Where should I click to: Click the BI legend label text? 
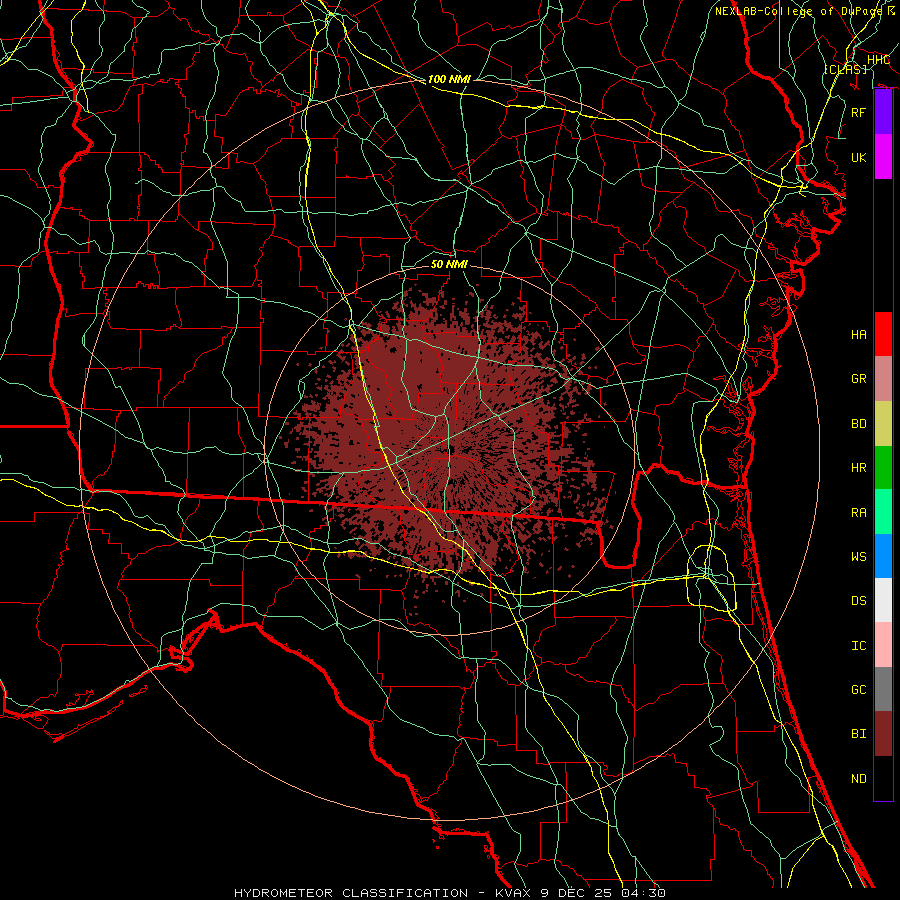point(859,734)
